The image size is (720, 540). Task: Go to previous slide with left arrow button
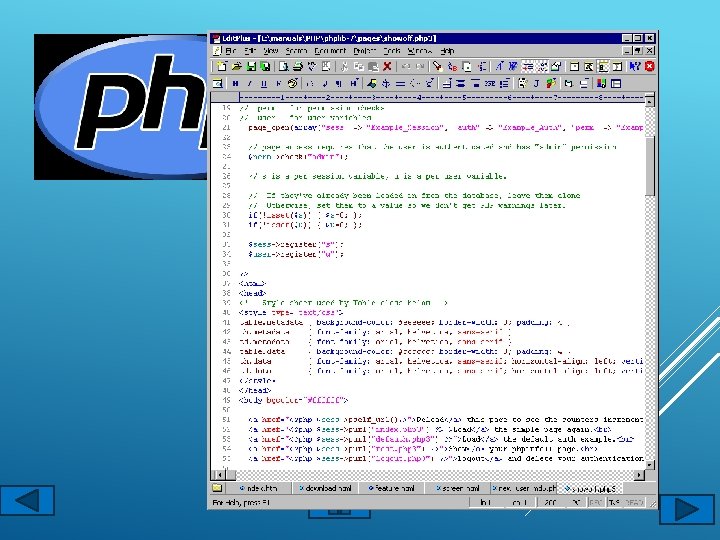(x=27, y=500)
